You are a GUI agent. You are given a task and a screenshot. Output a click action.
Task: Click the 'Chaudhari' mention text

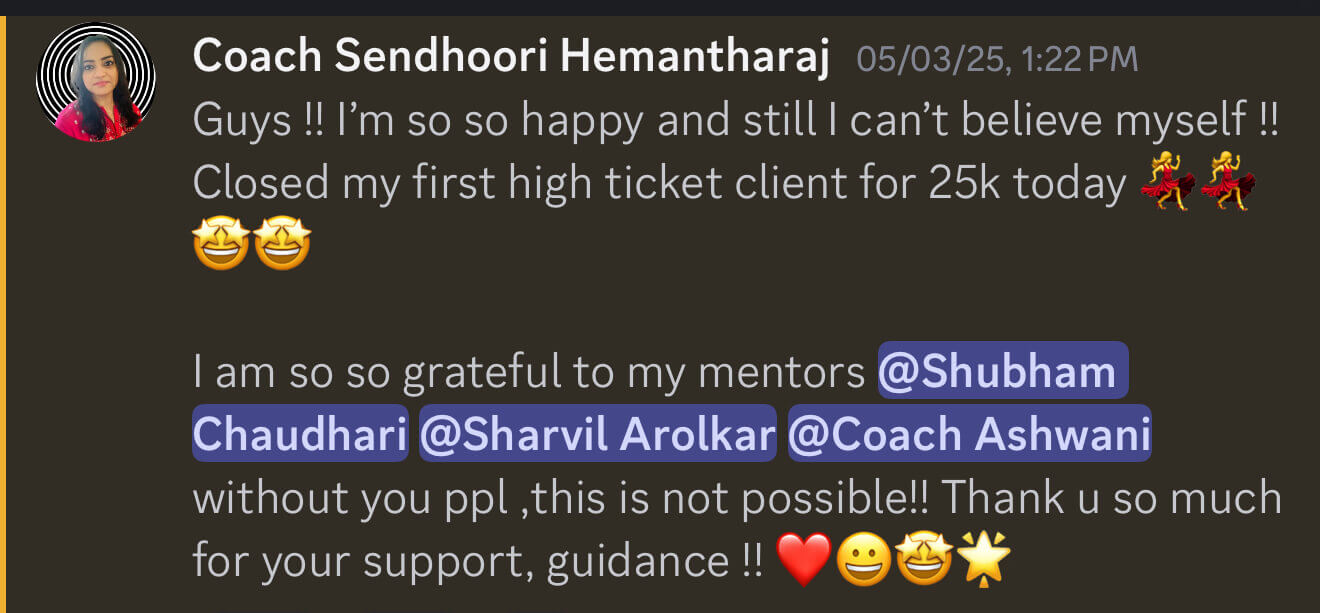click(x=300, y=434)
